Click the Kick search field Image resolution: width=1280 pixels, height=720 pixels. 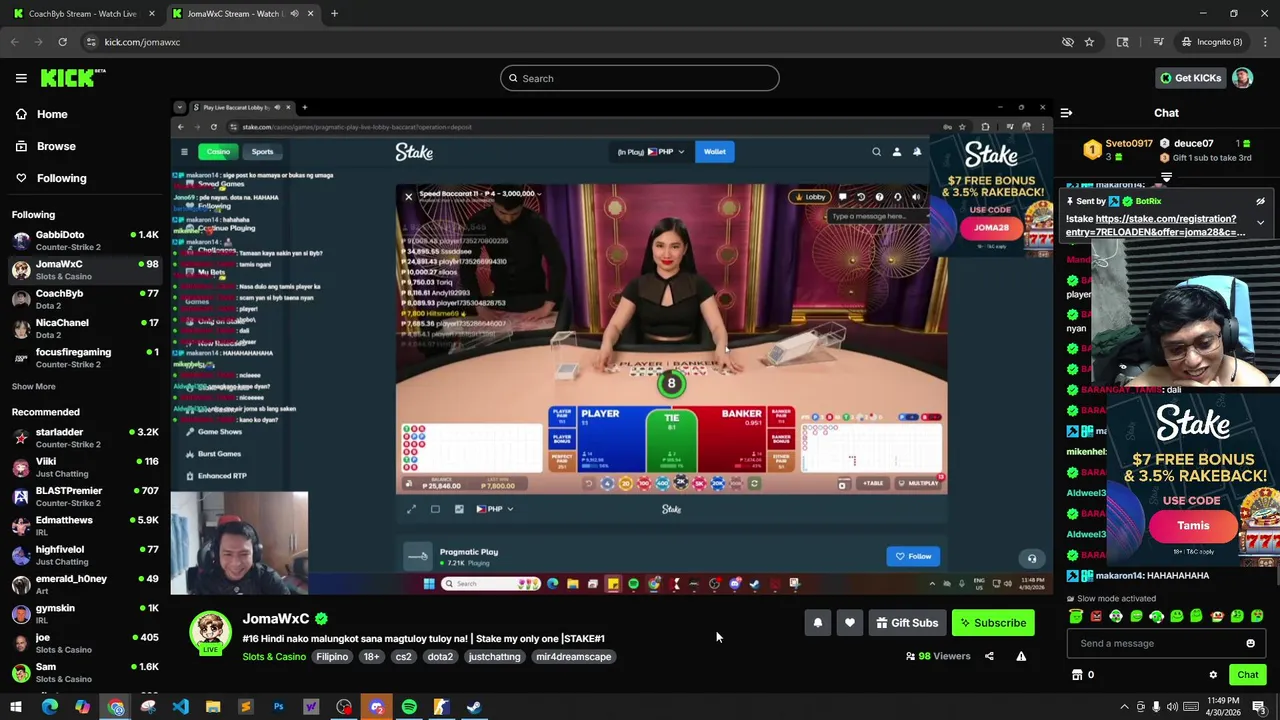(640, 78)
